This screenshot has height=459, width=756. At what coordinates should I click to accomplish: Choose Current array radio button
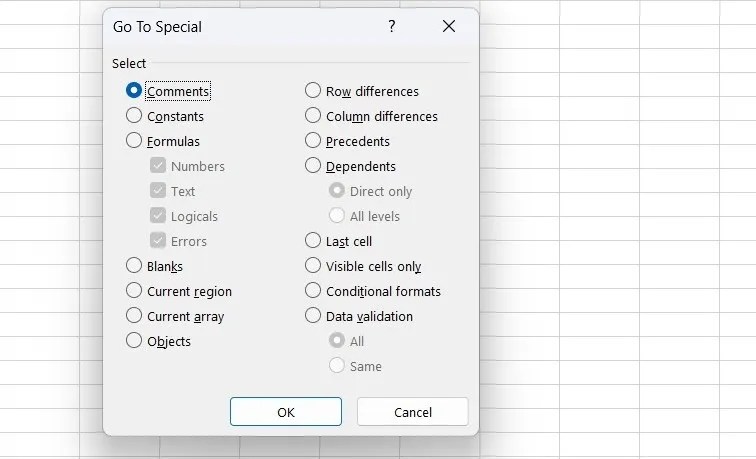click(134, 316)
